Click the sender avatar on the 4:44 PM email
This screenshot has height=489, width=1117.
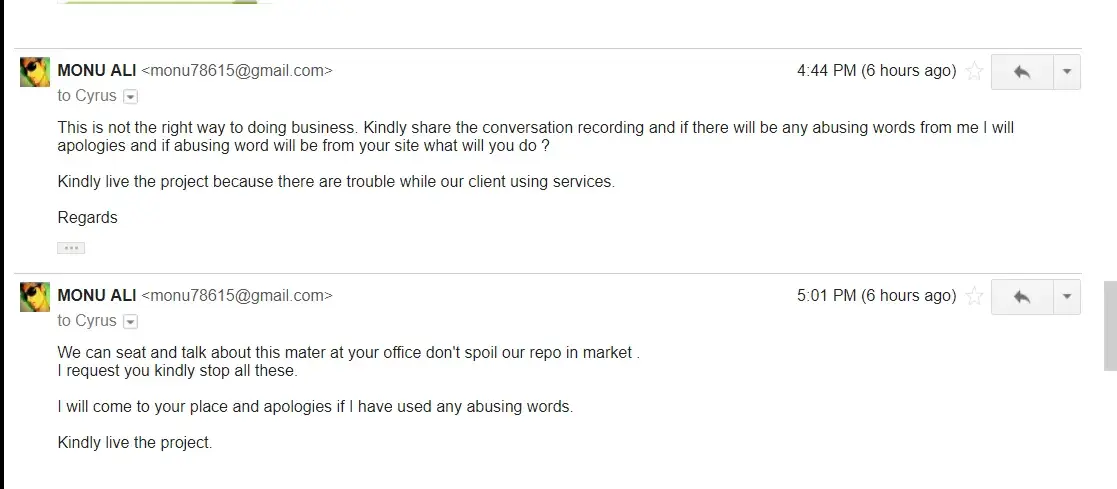coord(35,72)
